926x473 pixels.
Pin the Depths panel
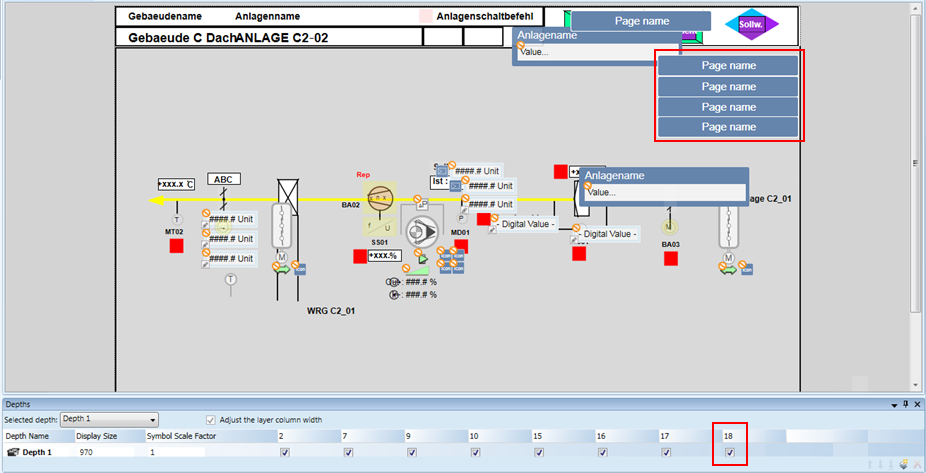pyautogui.click(x=905, y=404)
